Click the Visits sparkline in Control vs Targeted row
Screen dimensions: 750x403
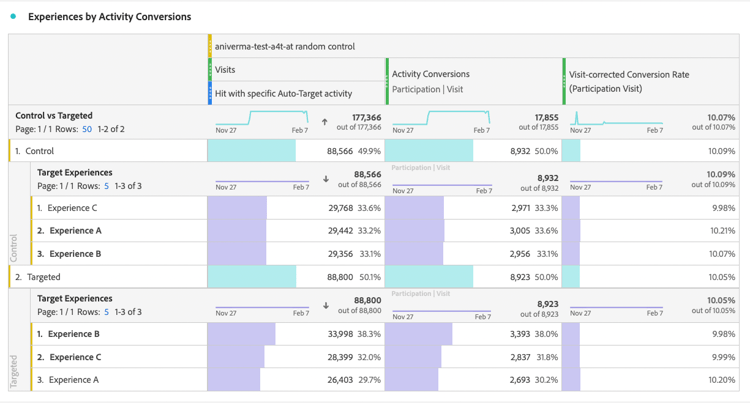(x=262, y=120)
